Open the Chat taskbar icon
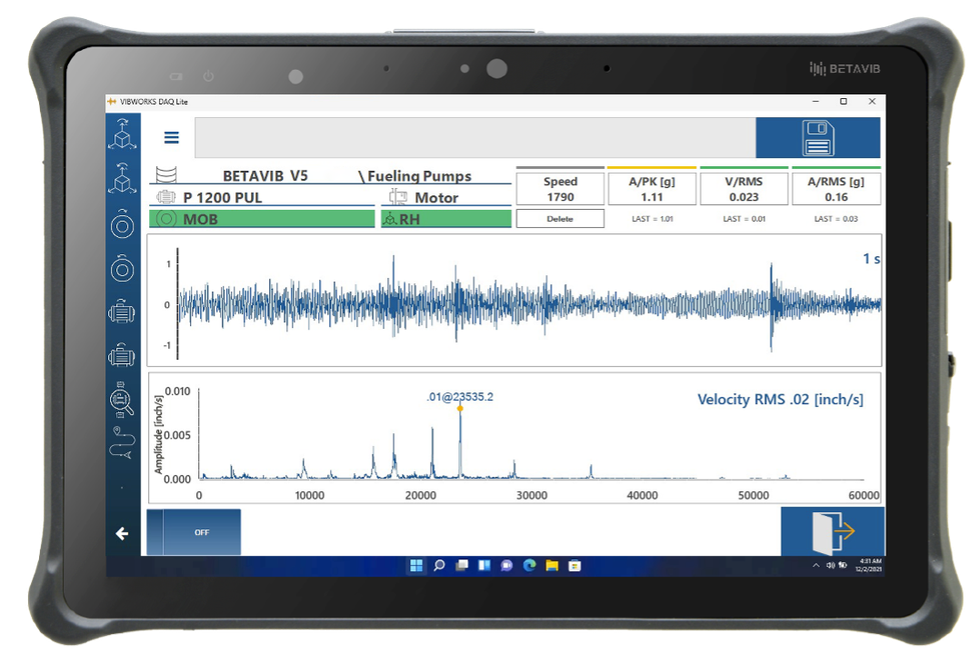This screenshot has height=663, width=980. click(507, 566)
